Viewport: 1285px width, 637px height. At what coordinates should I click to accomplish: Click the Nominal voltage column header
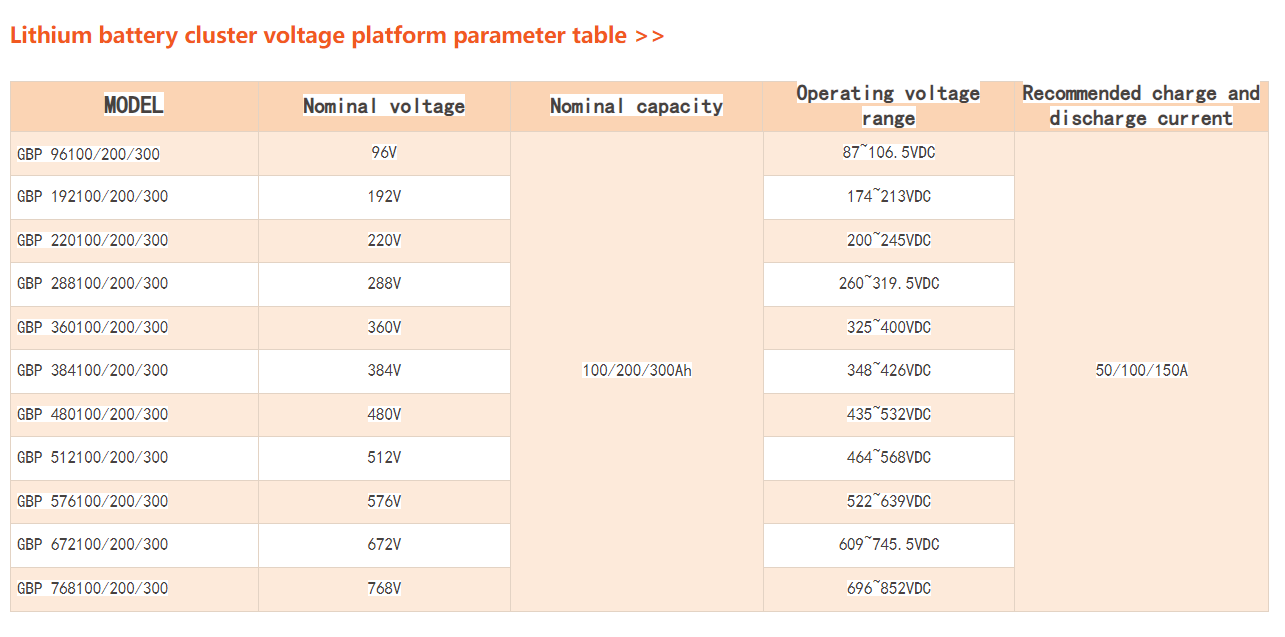[384, 106]
